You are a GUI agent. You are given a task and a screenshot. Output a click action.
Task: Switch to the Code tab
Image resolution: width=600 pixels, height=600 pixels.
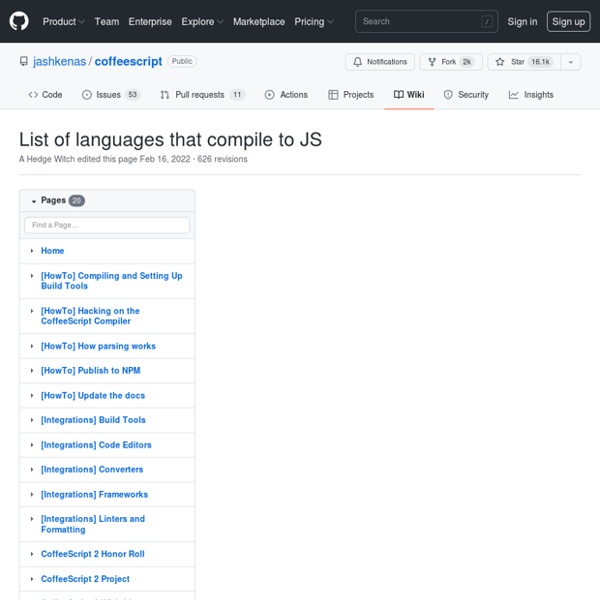[x=45, y=95]
